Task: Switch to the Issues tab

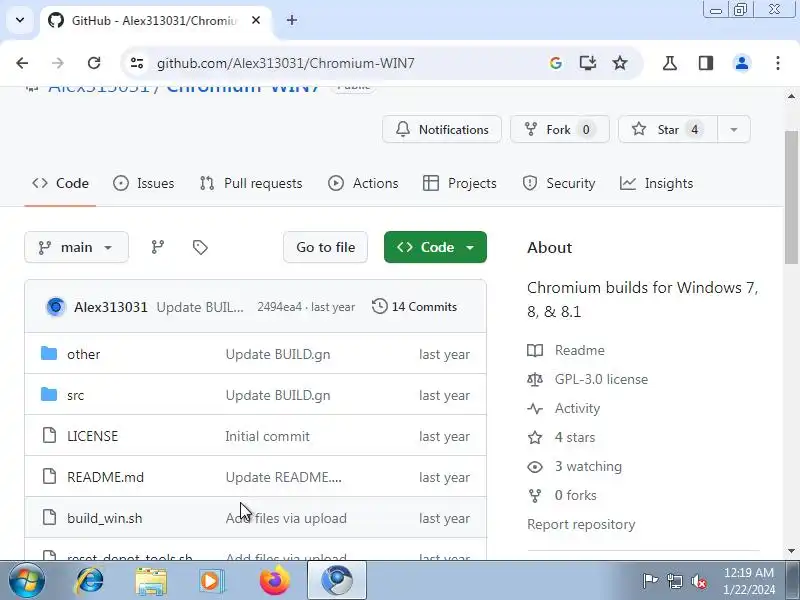Action: pyautogui.click(x=144, y=183)
